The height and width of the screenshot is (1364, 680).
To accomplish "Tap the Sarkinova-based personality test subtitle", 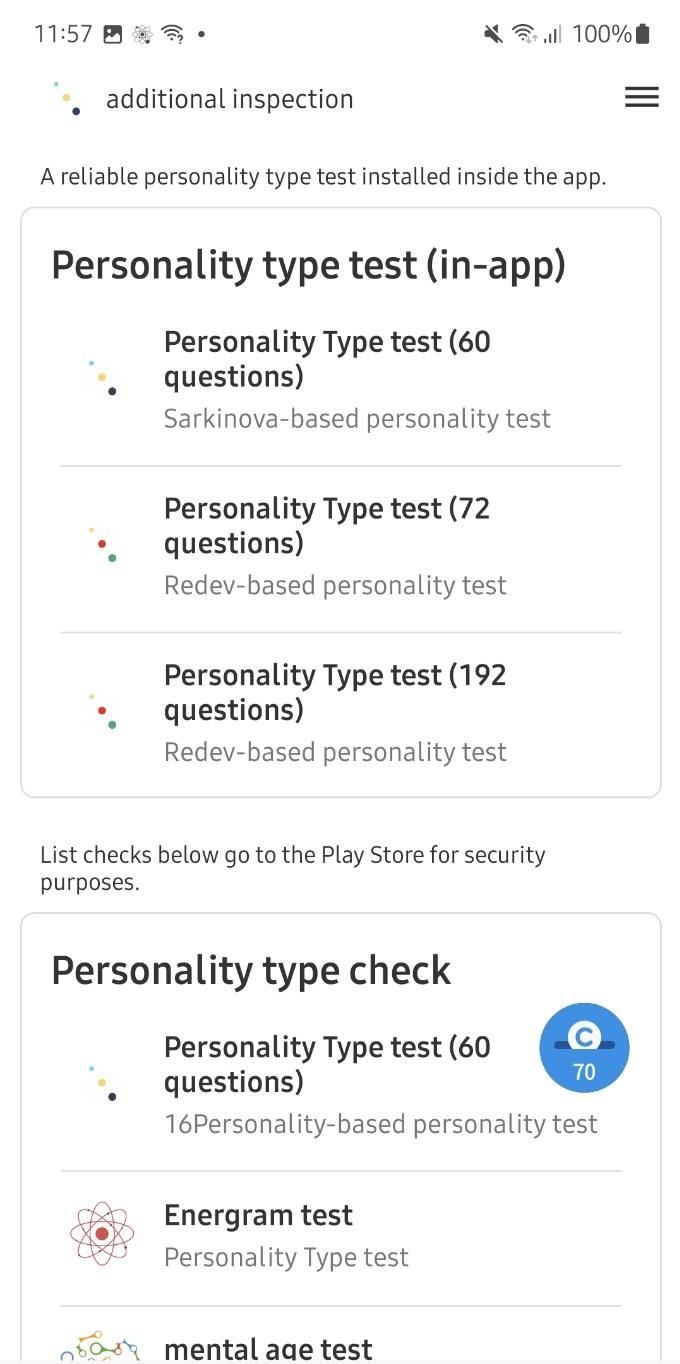I will 357,418.
